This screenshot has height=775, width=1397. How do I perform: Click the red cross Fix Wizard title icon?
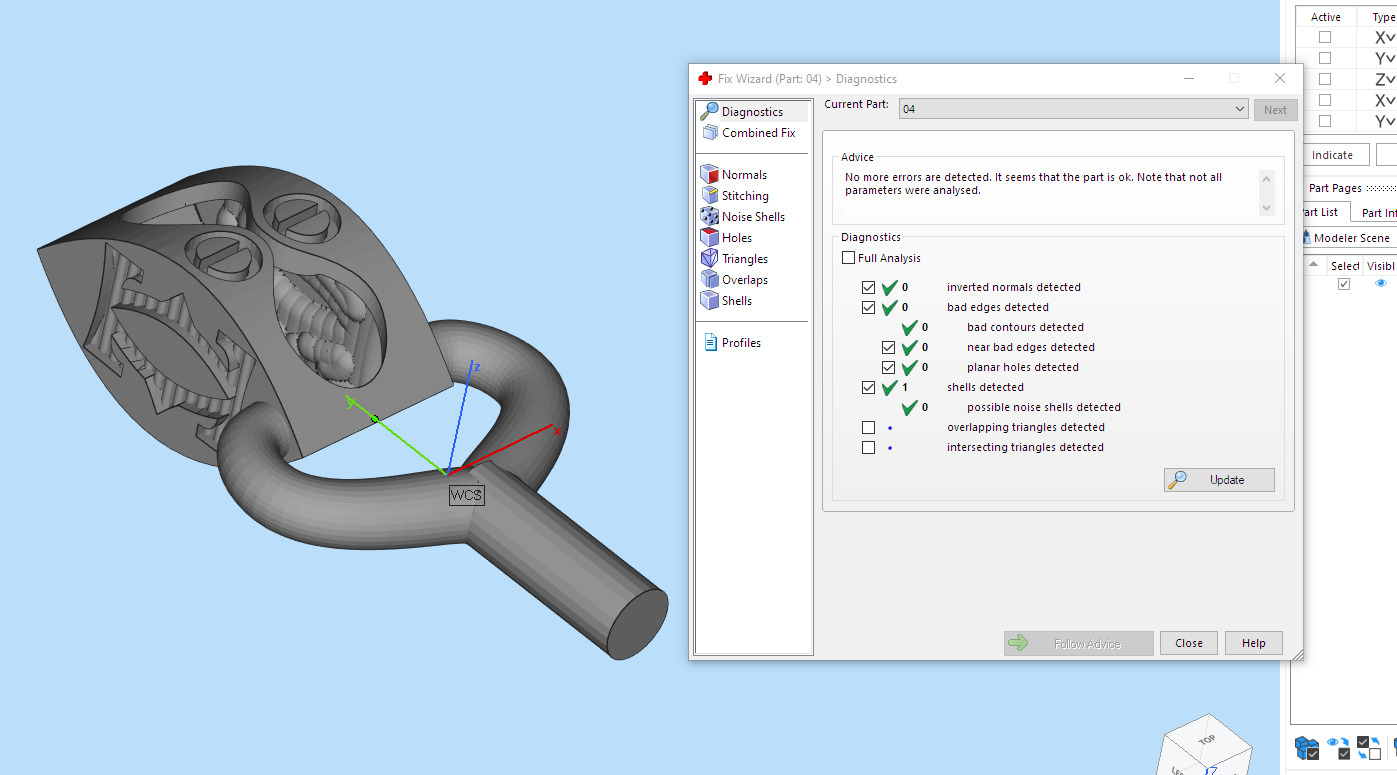(705, 79)
